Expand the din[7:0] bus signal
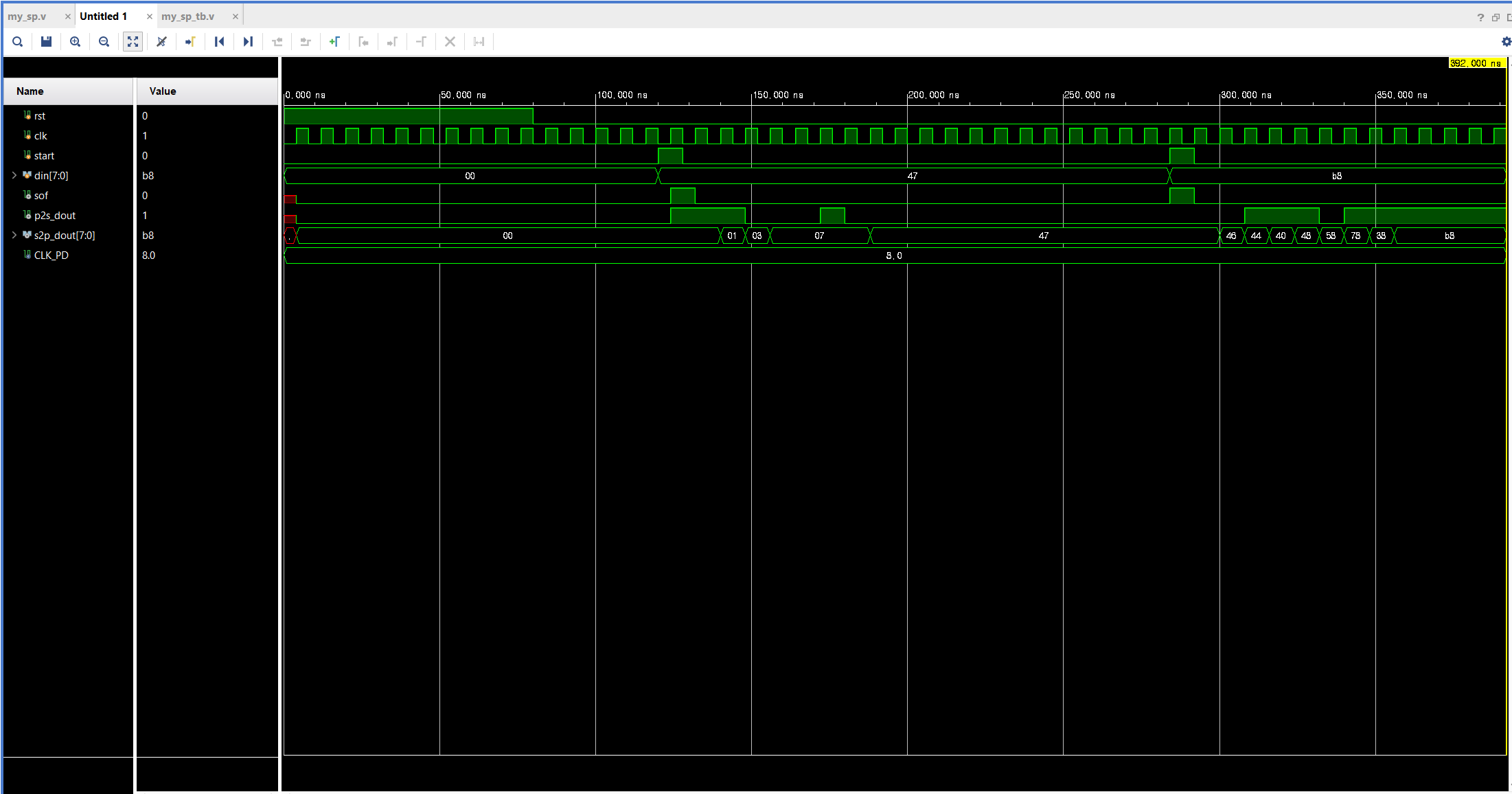This screenshot has width=1512, height=794. pos(14,176)
